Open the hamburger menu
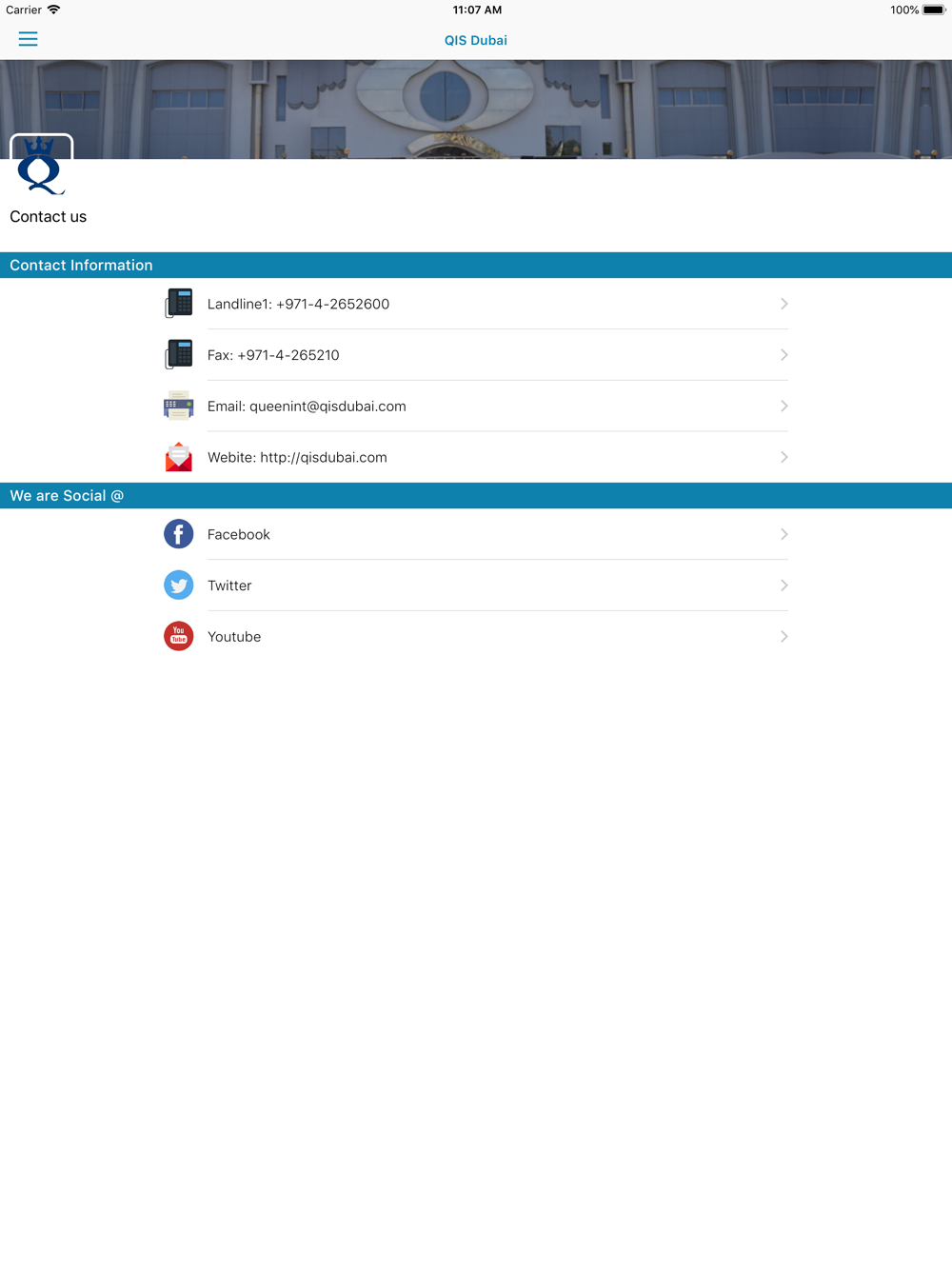952x1270 pixels. pyautogui.click(x=29, y=39)
